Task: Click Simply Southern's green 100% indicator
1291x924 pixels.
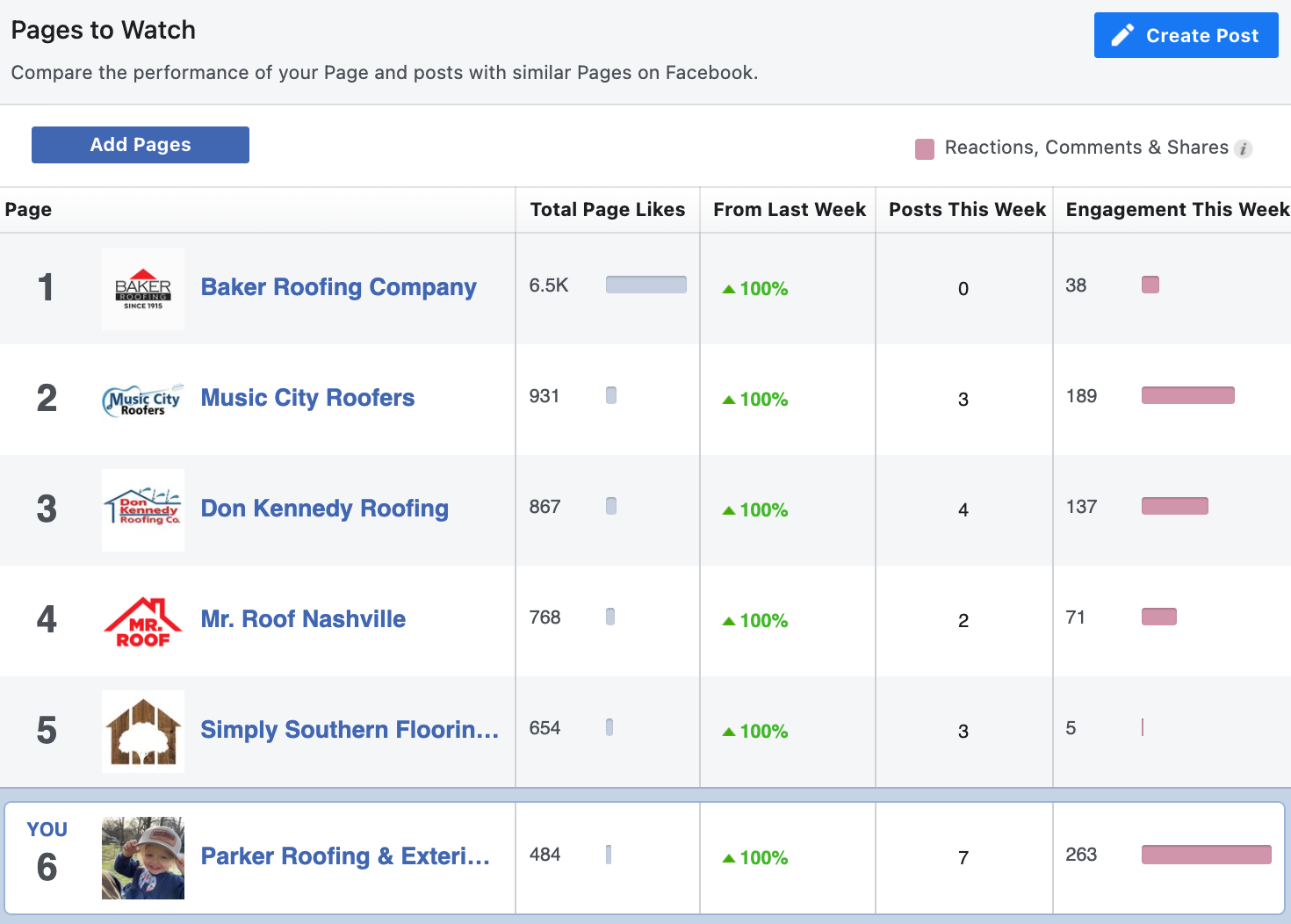Action: 755,732
